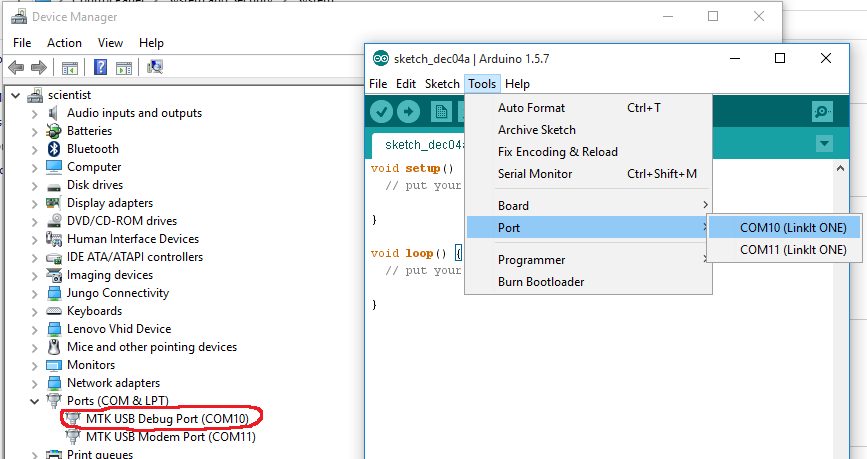Click the New sketch icon in Arduino toolbar
Image resolution: width=867 pixels, height=459 pixels.
coord(441,112)
